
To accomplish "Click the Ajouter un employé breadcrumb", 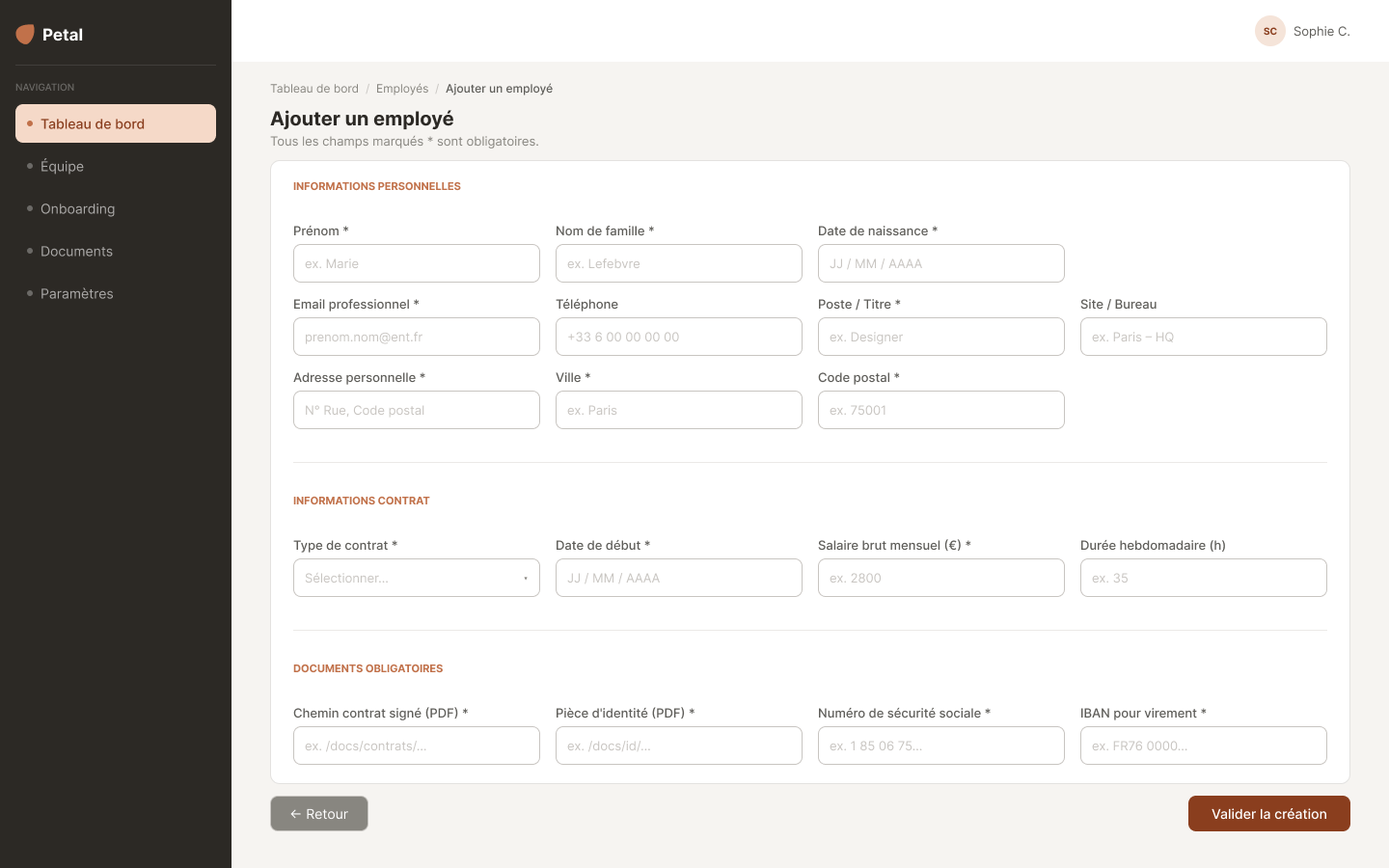I will pos(499,89).
